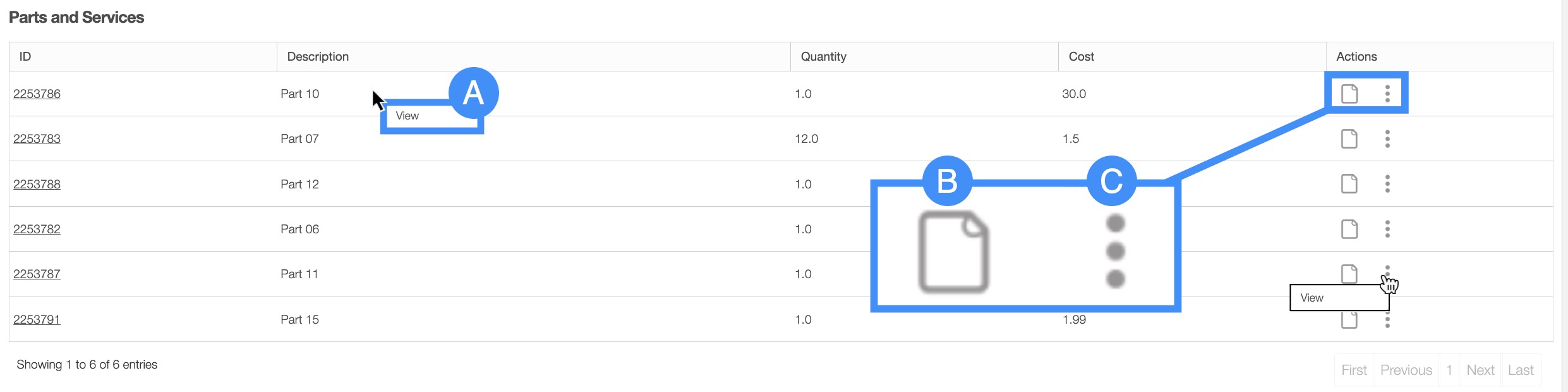Open the three-dot menu for Part 10
Screen dimensions: 1568x392
pyautogui.click(x=1387, y=94)
